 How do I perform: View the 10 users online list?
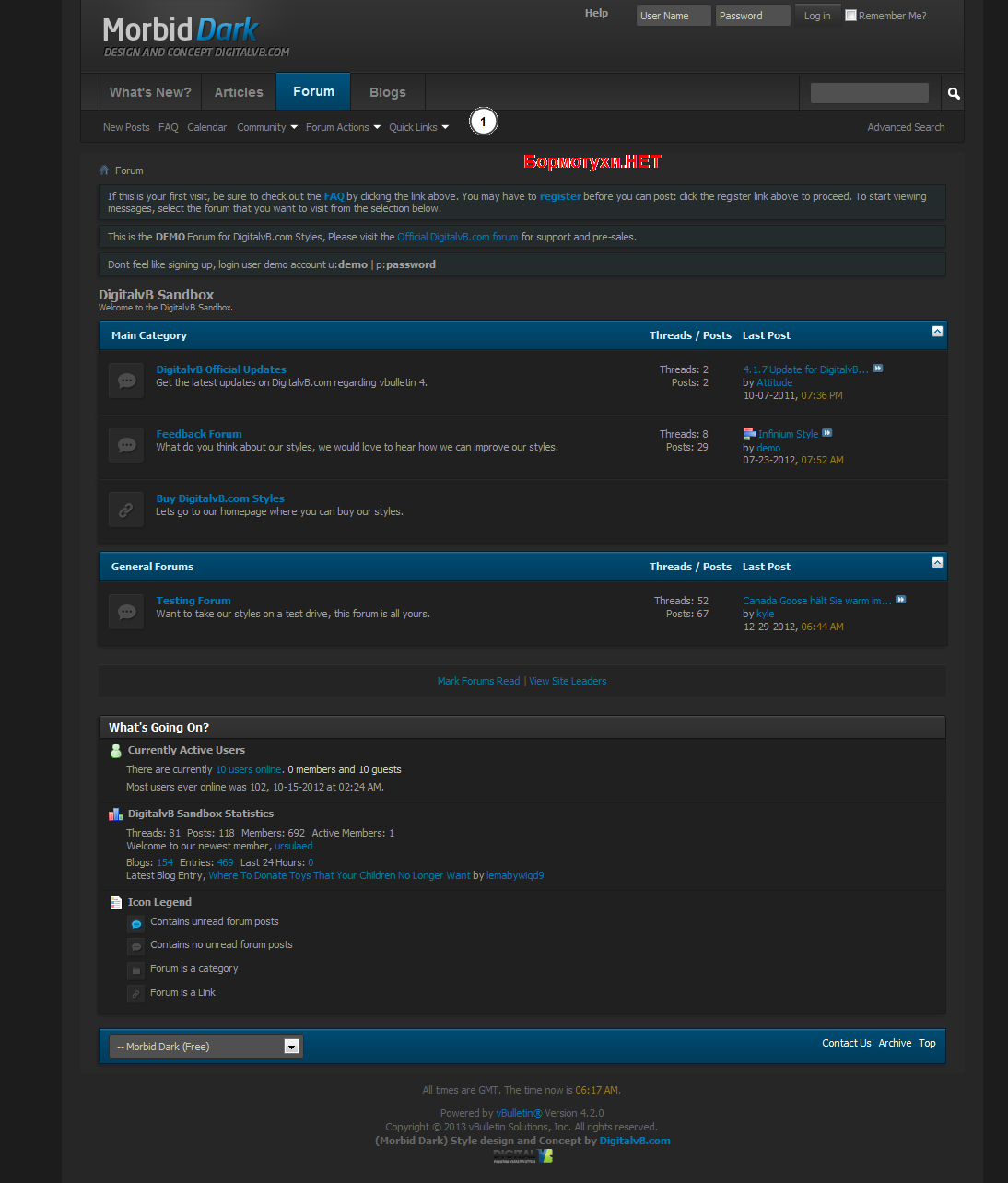pos(249,769)
